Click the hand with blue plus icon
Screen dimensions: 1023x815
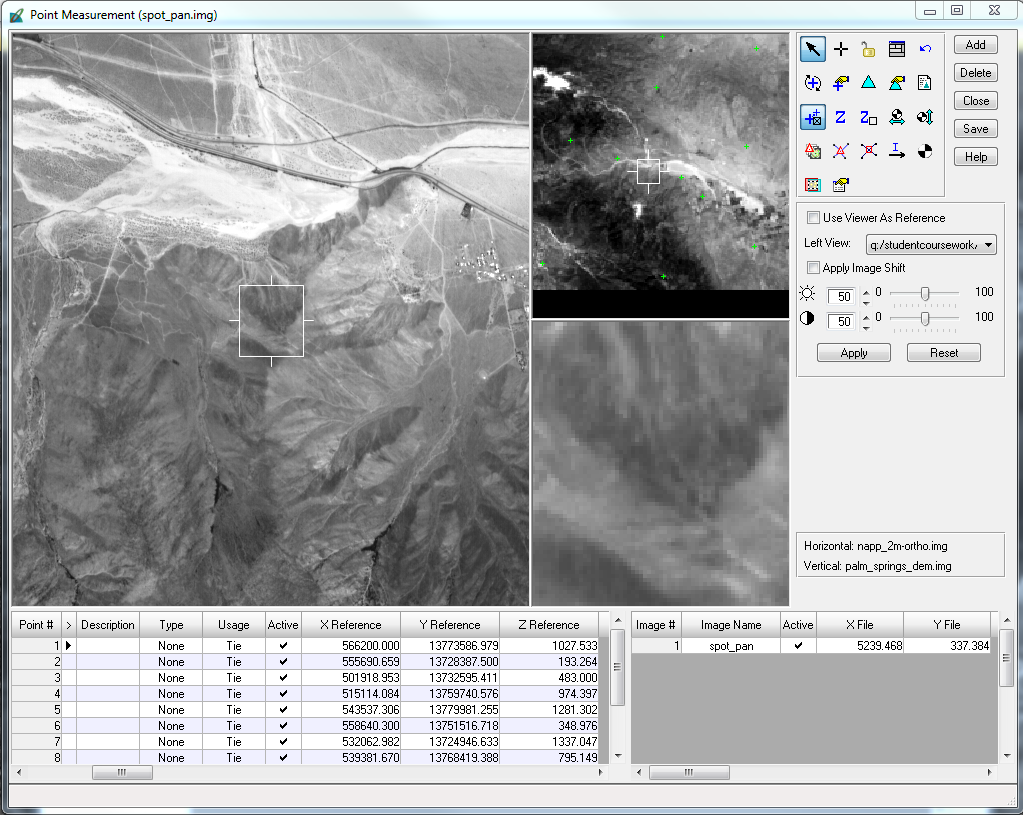(841, 83)
